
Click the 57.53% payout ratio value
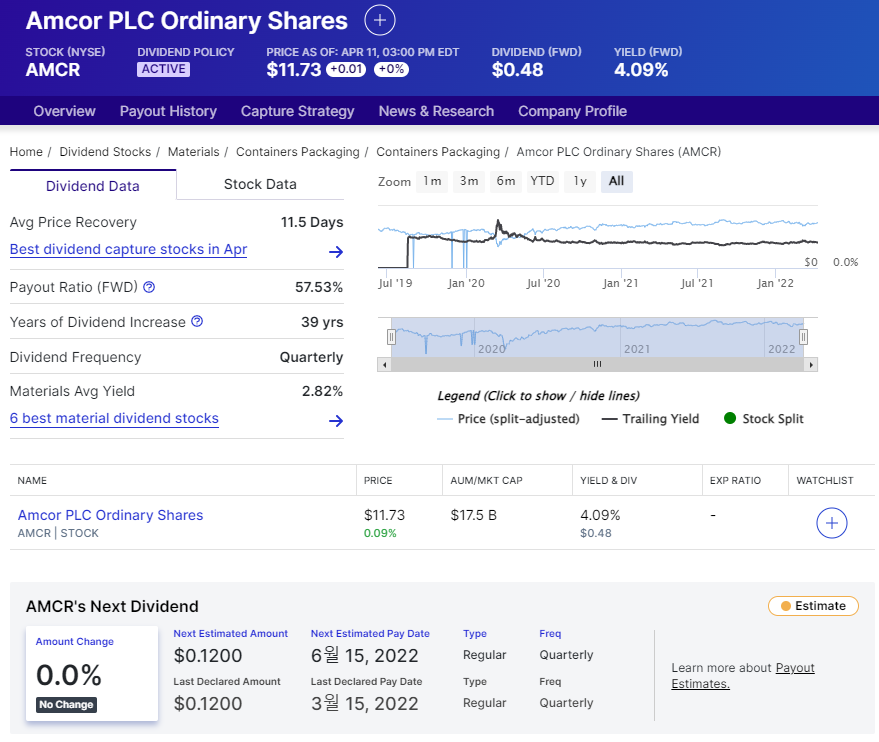click(x=319, y=287)
